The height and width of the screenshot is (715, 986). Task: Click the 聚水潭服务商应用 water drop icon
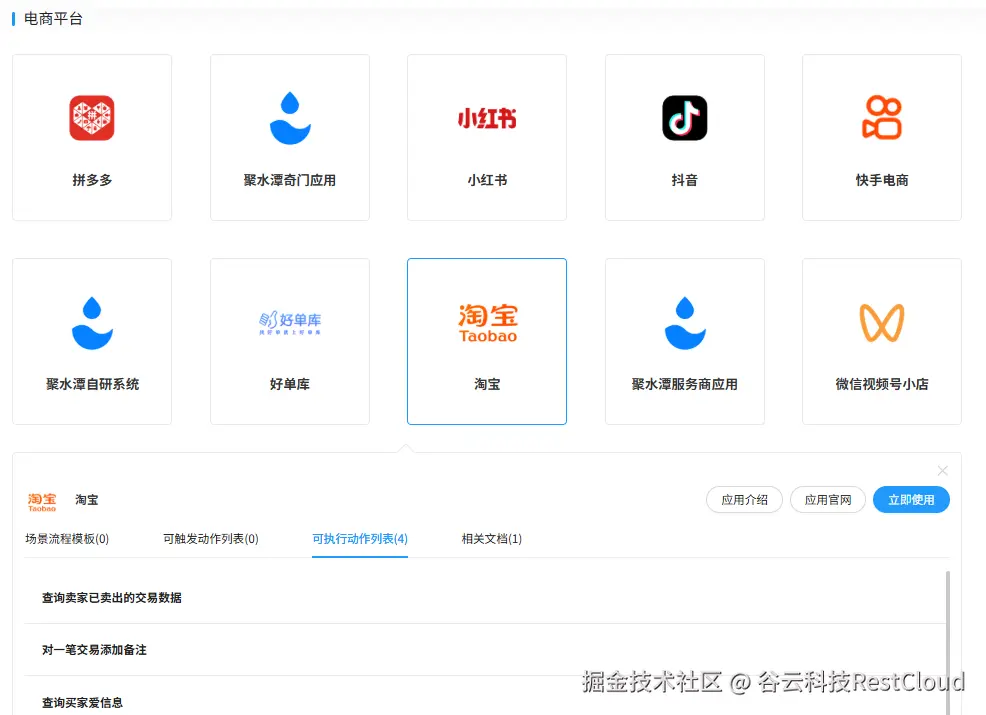[685, 323]
